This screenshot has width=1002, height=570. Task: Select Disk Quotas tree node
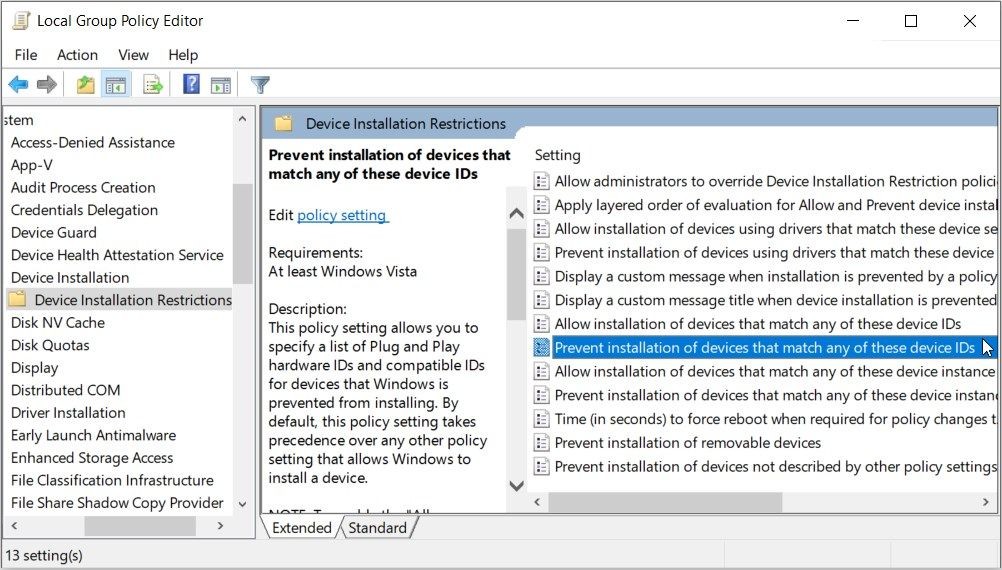(x=50, y=345)
